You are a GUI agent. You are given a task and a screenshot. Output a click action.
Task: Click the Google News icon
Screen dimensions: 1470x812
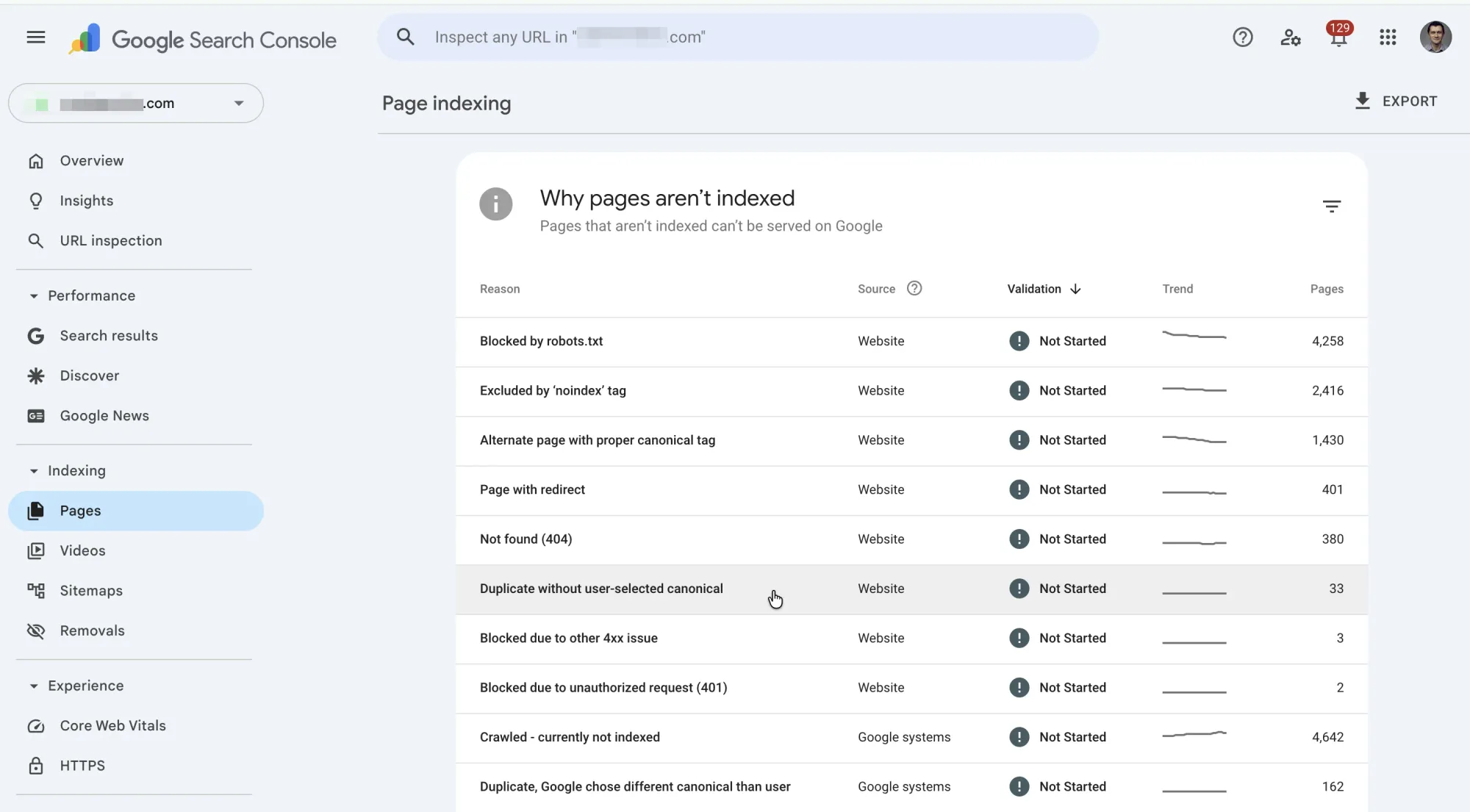pyautogui.click(x=36, y=416)
